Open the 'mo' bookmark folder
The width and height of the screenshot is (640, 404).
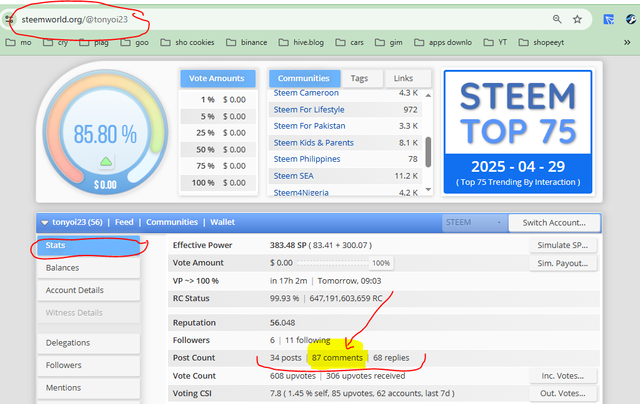click(19, 42)
